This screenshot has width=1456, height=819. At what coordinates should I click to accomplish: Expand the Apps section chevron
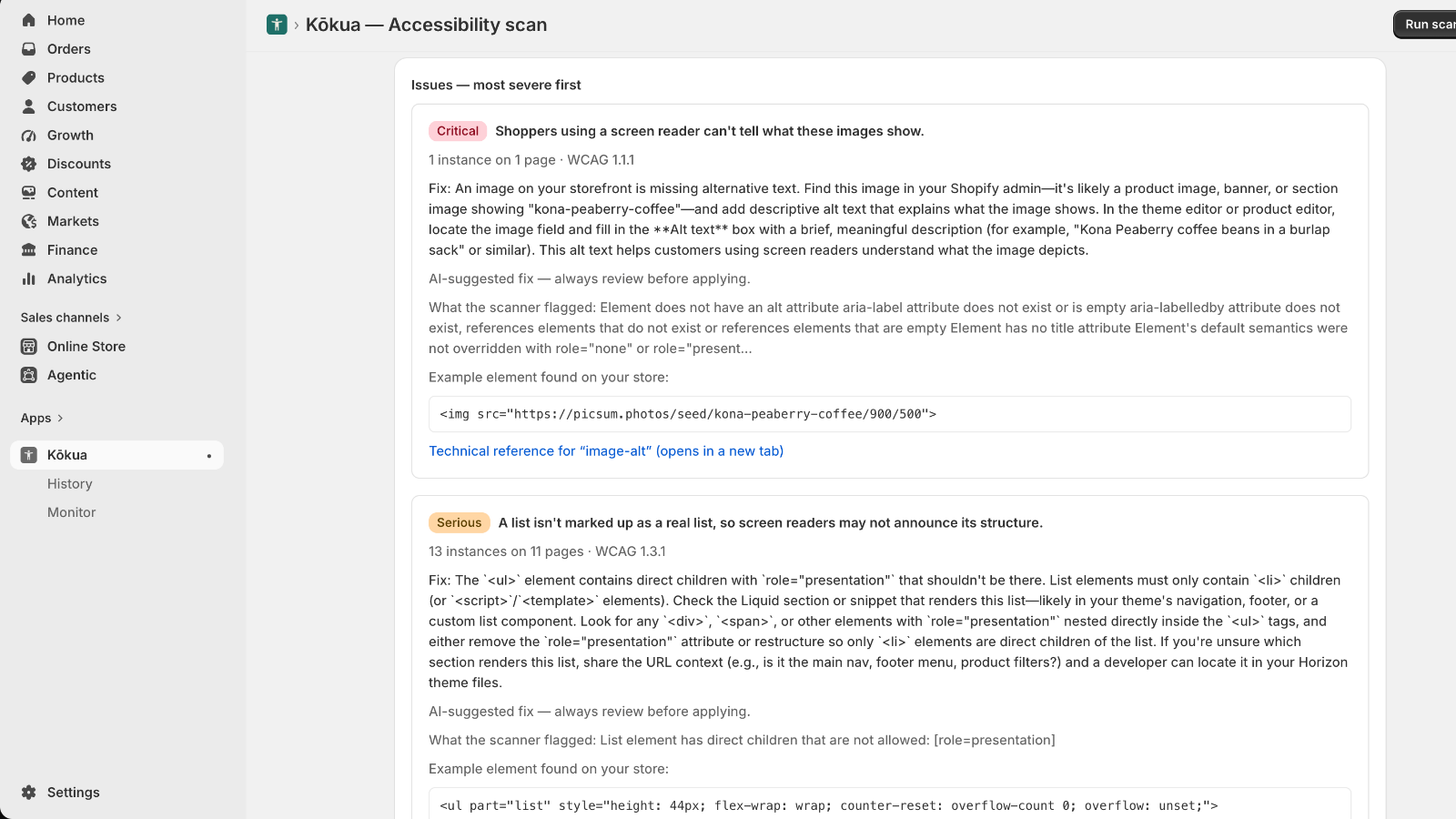(60, 419)
